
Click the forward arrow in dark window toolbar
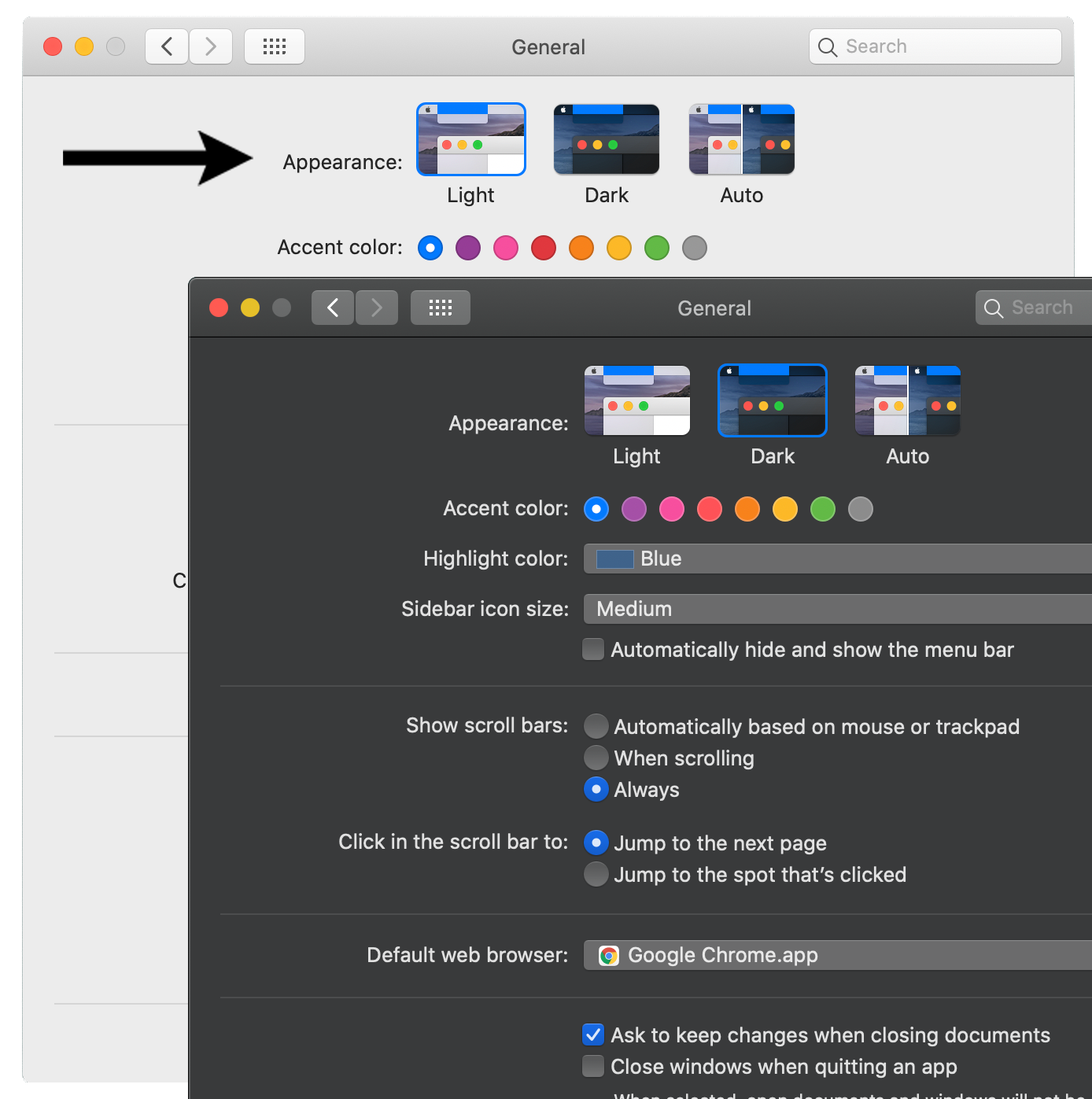coord(377,308)
